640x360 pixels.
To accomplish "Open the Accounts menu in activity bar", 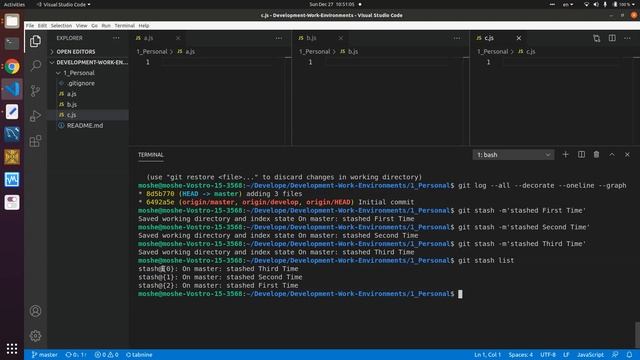I will [x=36, y=311].
